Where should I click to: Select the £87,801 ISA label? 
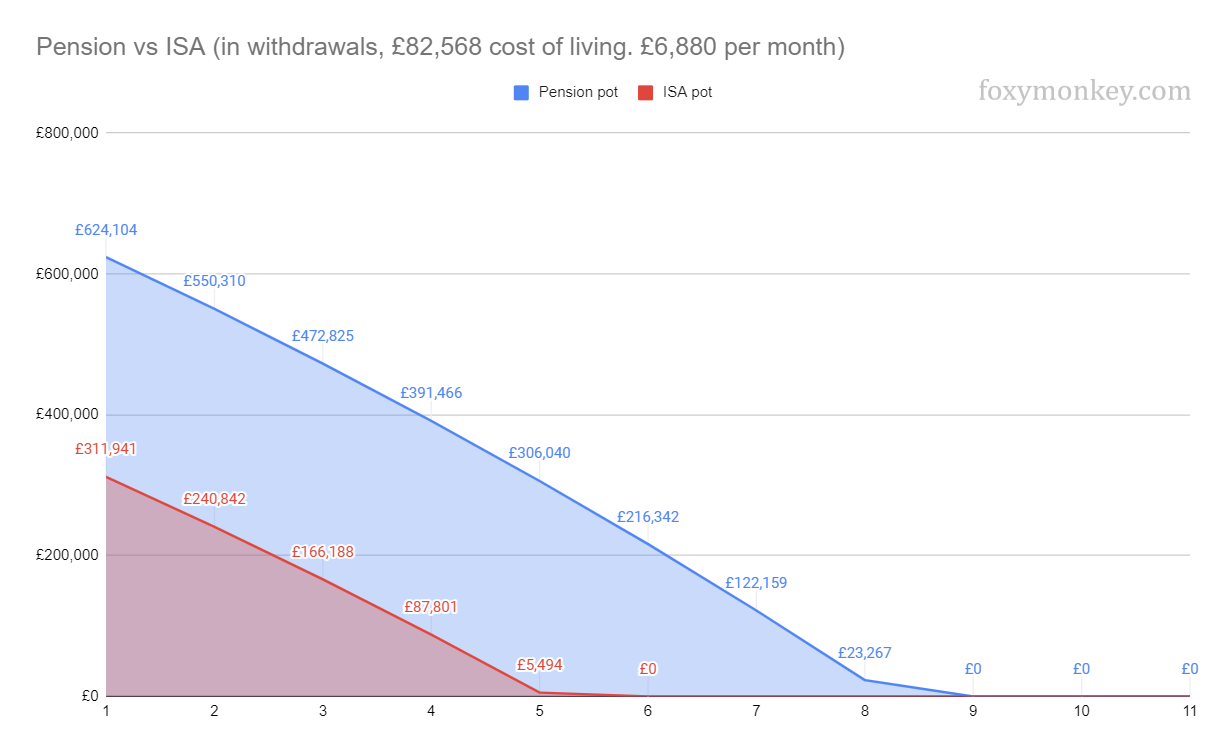click(x=431, y=607)
